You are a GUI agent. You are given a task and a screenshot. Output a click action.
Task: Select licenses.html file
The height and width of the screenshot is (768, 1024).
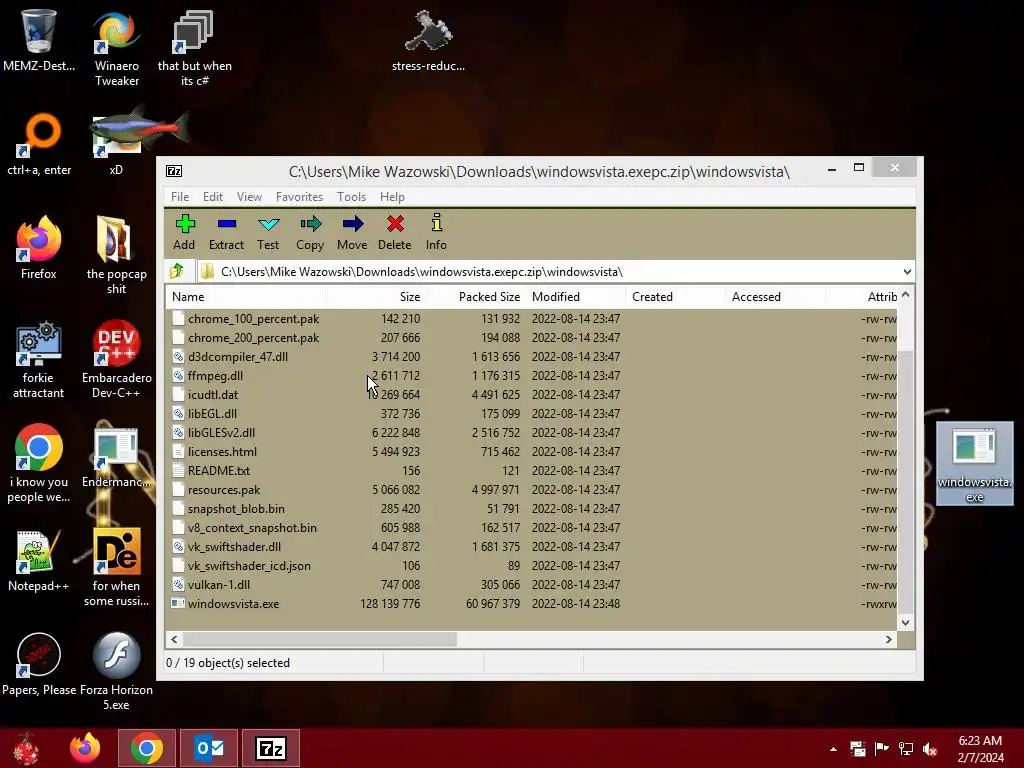[222, 451]
